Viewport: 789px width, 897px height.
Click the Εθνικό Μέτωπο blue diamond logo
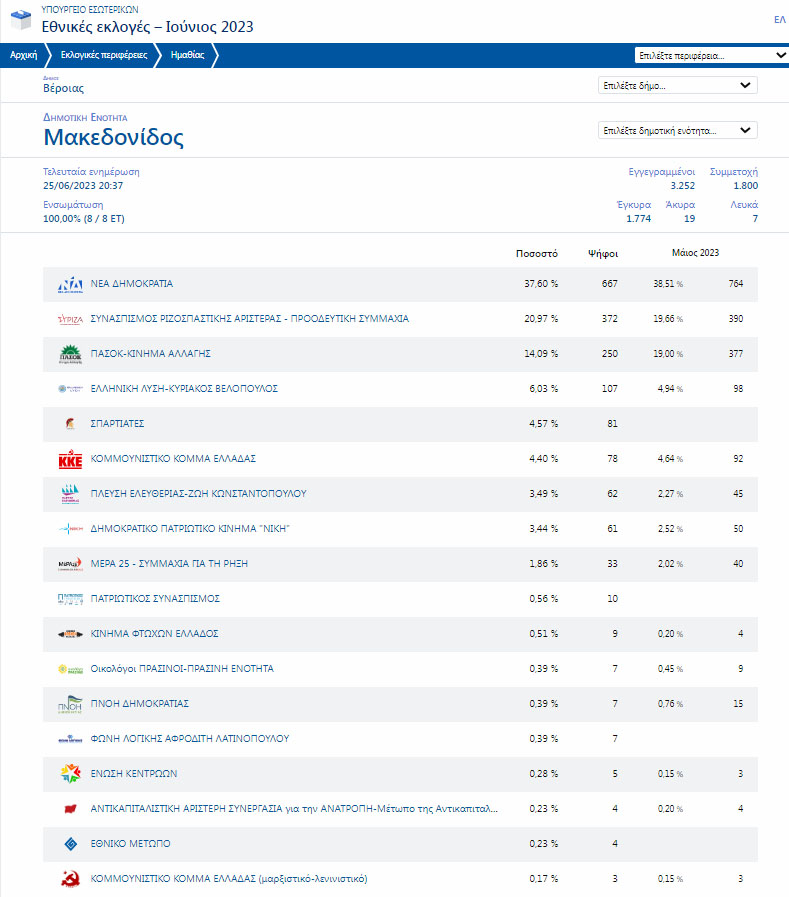pos(70,844)
